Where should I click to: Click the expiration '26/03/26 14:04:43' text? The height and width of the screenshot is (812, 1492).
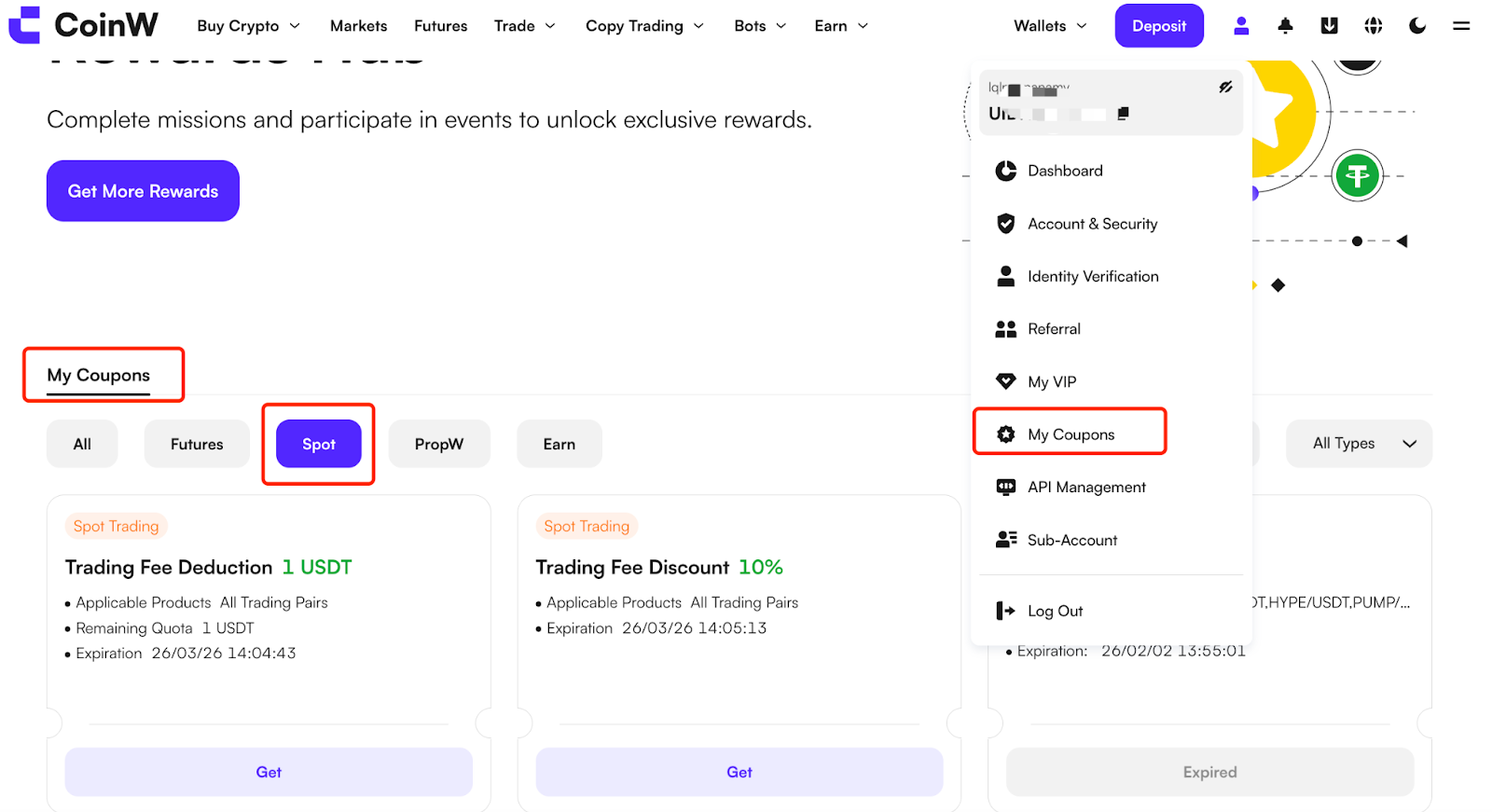[x=224, y=654]
